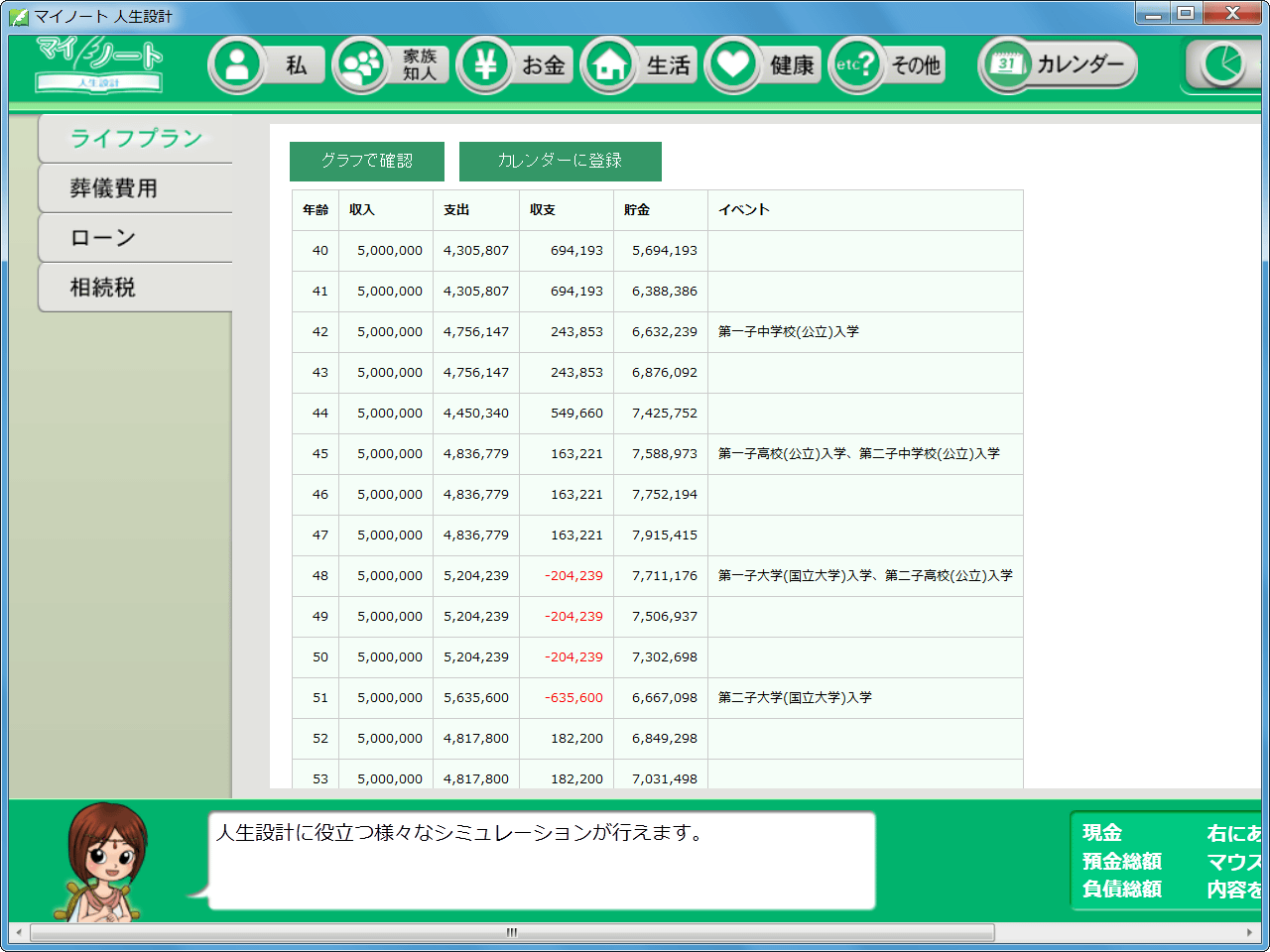Open the 私 (Me) section icon

237,65
